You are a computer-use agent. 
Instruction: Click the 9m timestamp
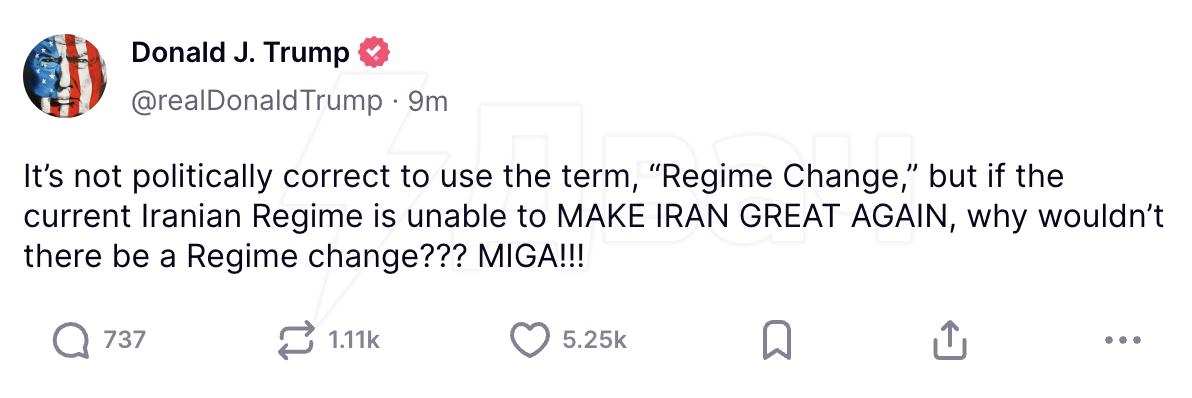tap(428, 101)
